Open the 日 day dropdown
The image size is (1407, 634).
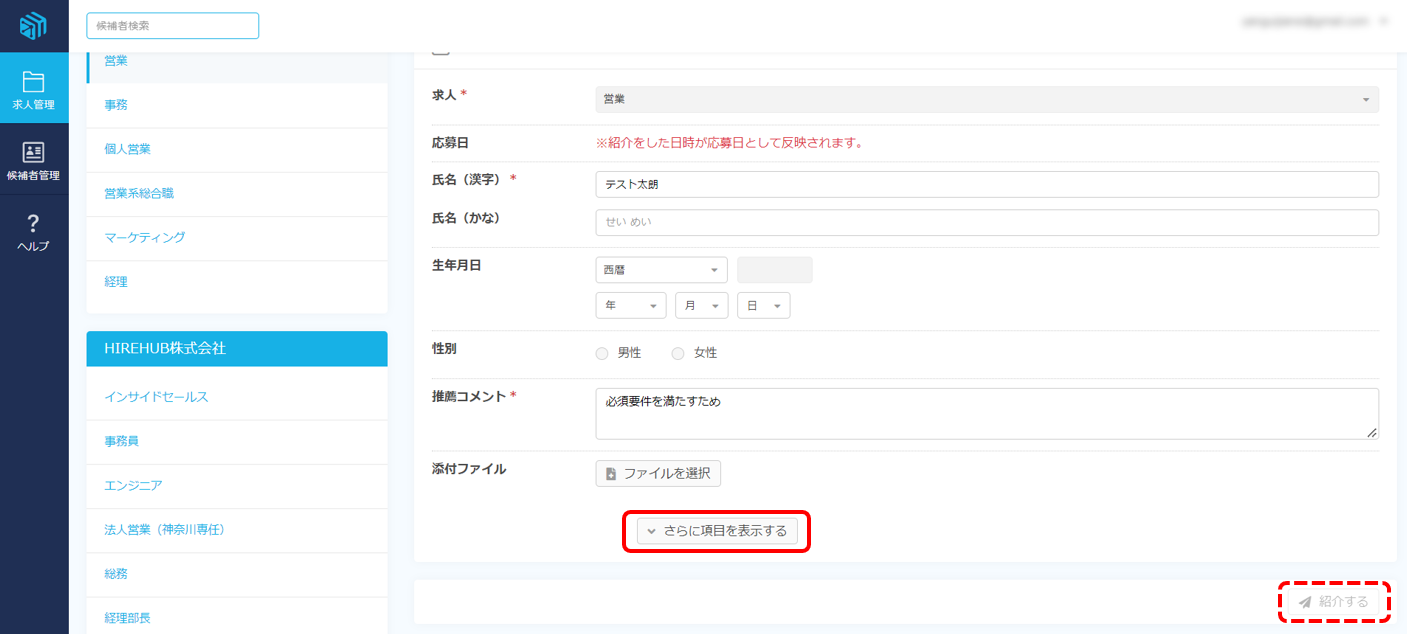tap(763, 306)
